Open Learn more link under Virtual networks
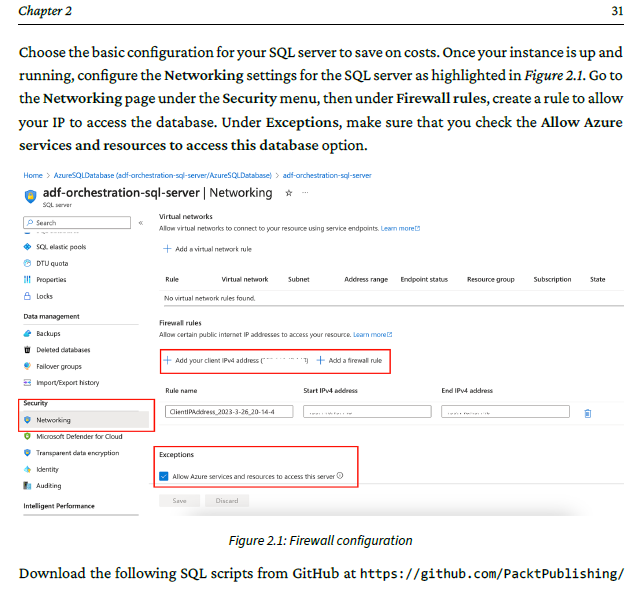 [400, 228]
